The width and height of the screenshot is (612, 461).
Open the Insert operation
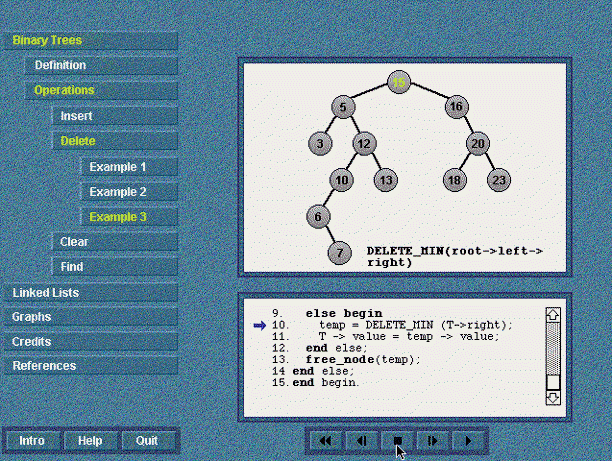tap(115, 116)
